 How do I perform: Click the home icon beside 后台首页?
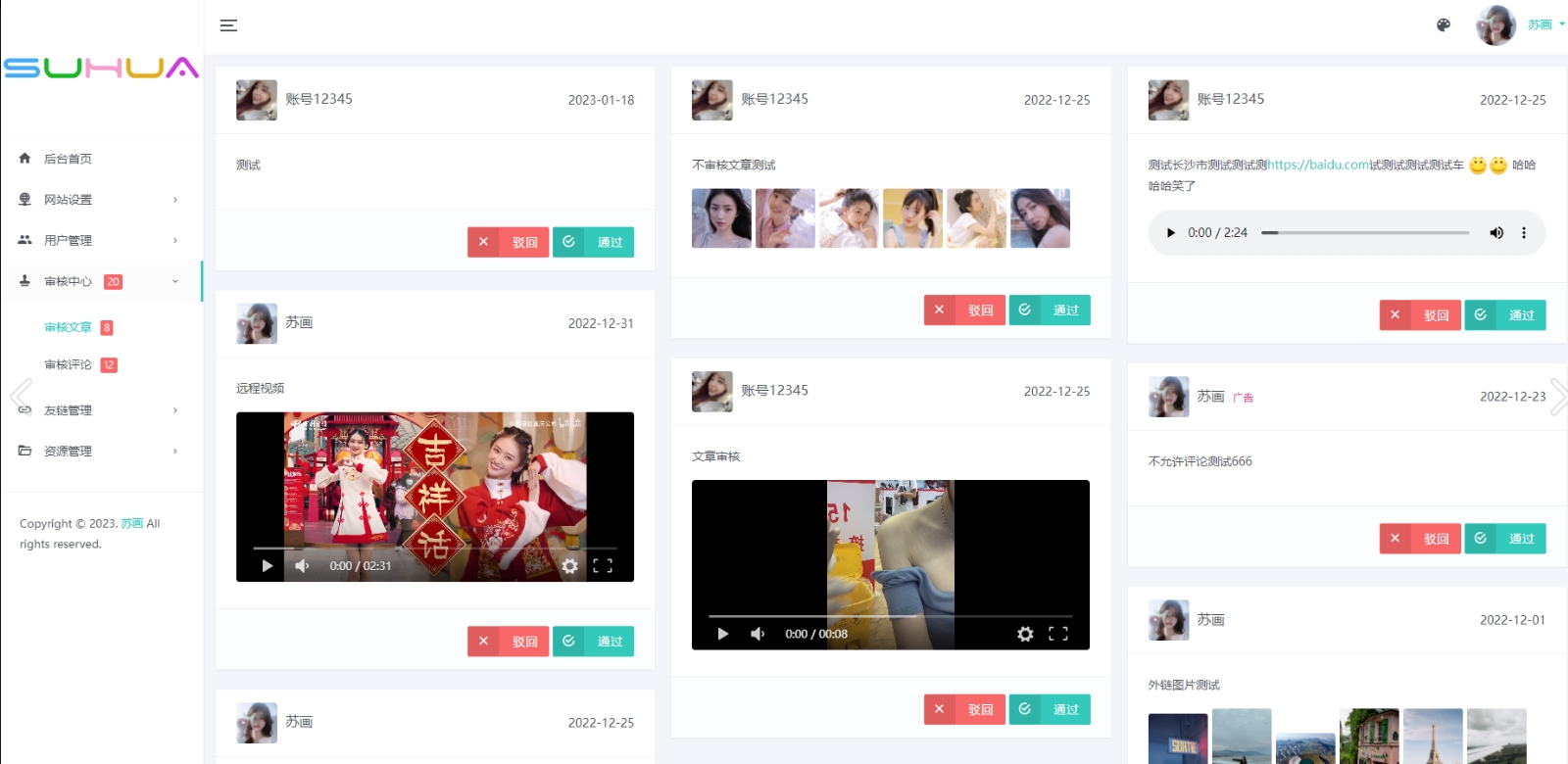tap(24, 158)
